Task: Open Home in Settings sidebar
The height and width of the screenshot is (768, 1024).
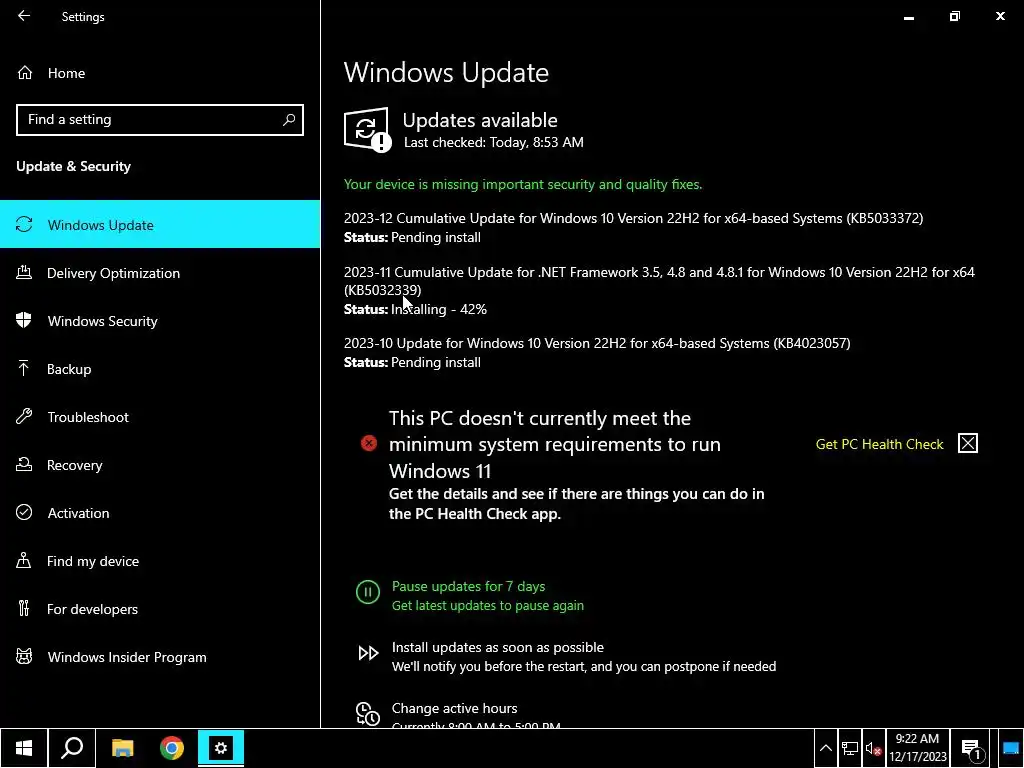Action: 160,73
